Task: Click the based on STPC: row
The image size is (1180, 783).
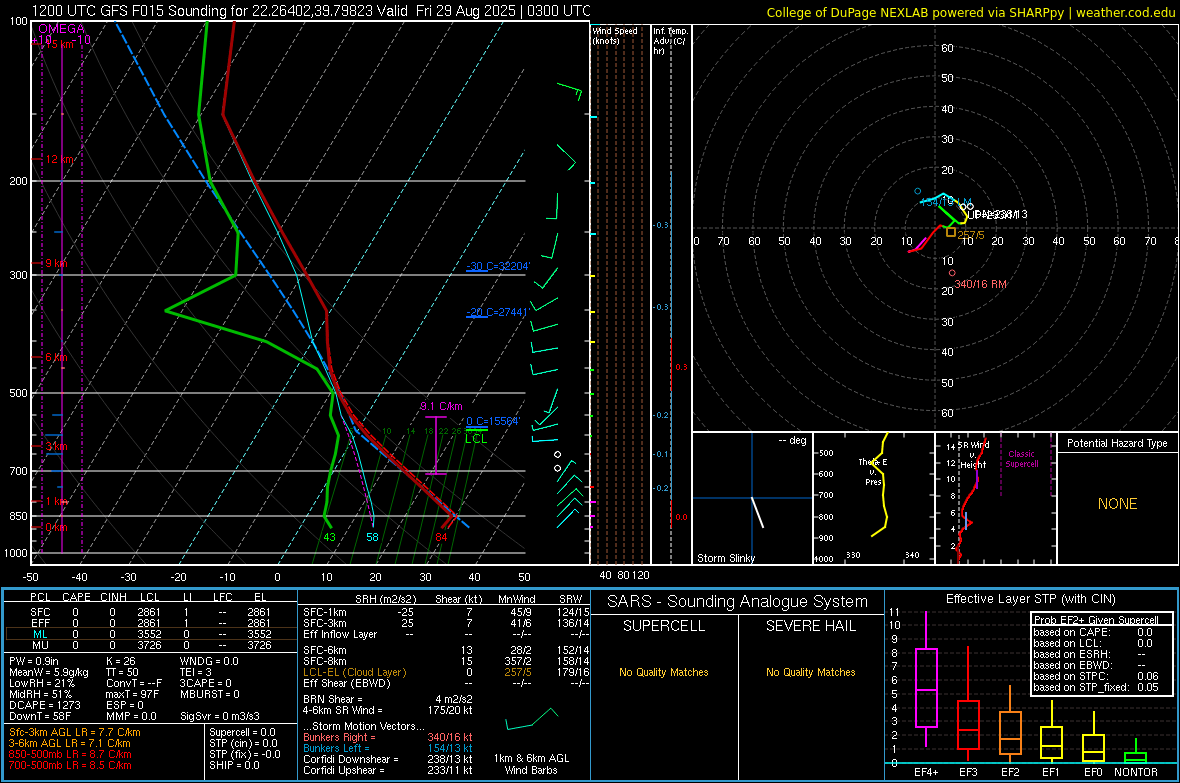Action: click(1096, 676)
